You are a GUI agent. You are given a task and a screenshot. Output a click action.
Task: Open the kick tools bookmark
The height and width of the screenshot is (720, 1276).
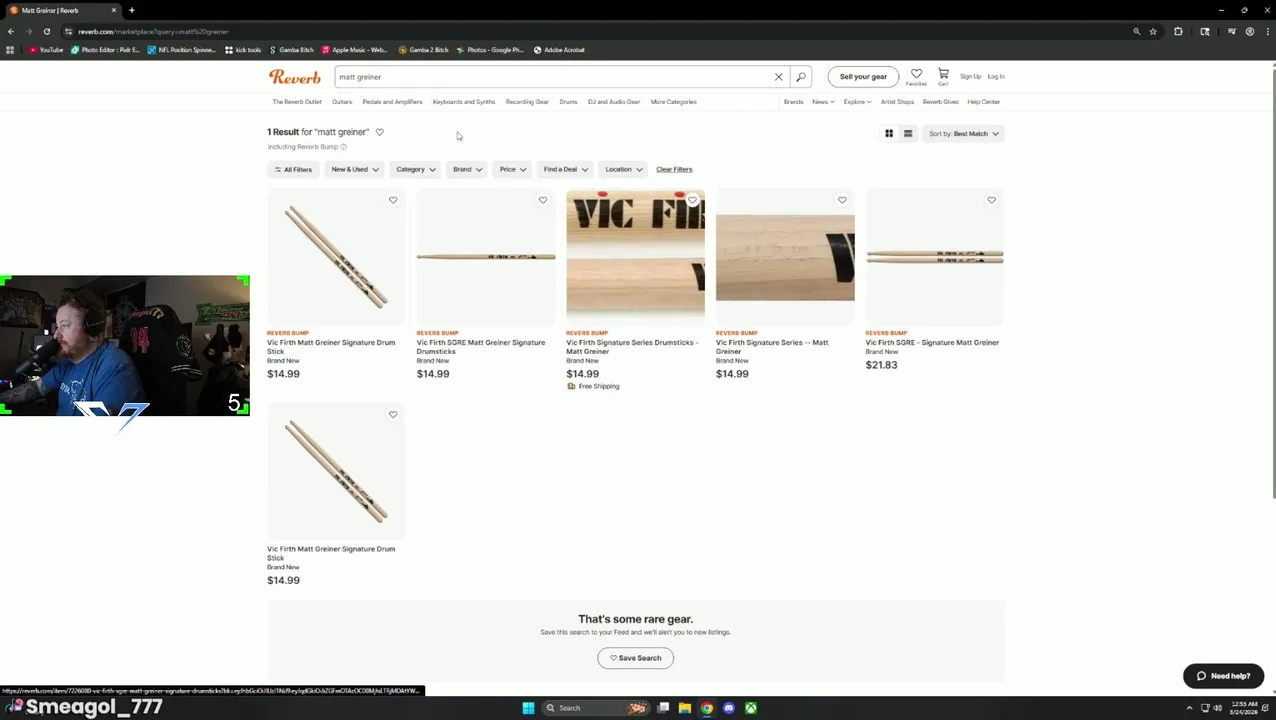(243, 50)
